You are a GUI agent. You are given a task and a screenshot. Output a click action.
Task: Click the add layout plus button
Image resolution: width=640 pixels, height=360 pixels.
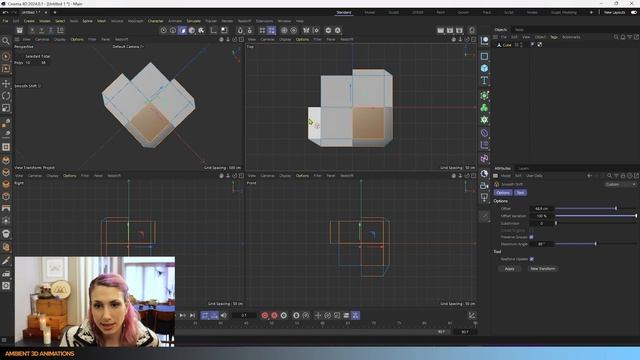(x=591, y=13)
